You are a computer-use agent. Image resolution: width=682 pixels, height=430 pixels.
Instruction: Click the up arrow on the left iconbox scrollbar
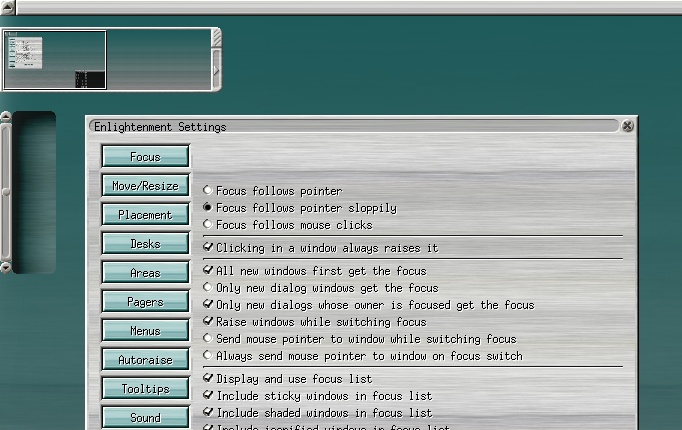pyautogui.click(x=6, y=117)
